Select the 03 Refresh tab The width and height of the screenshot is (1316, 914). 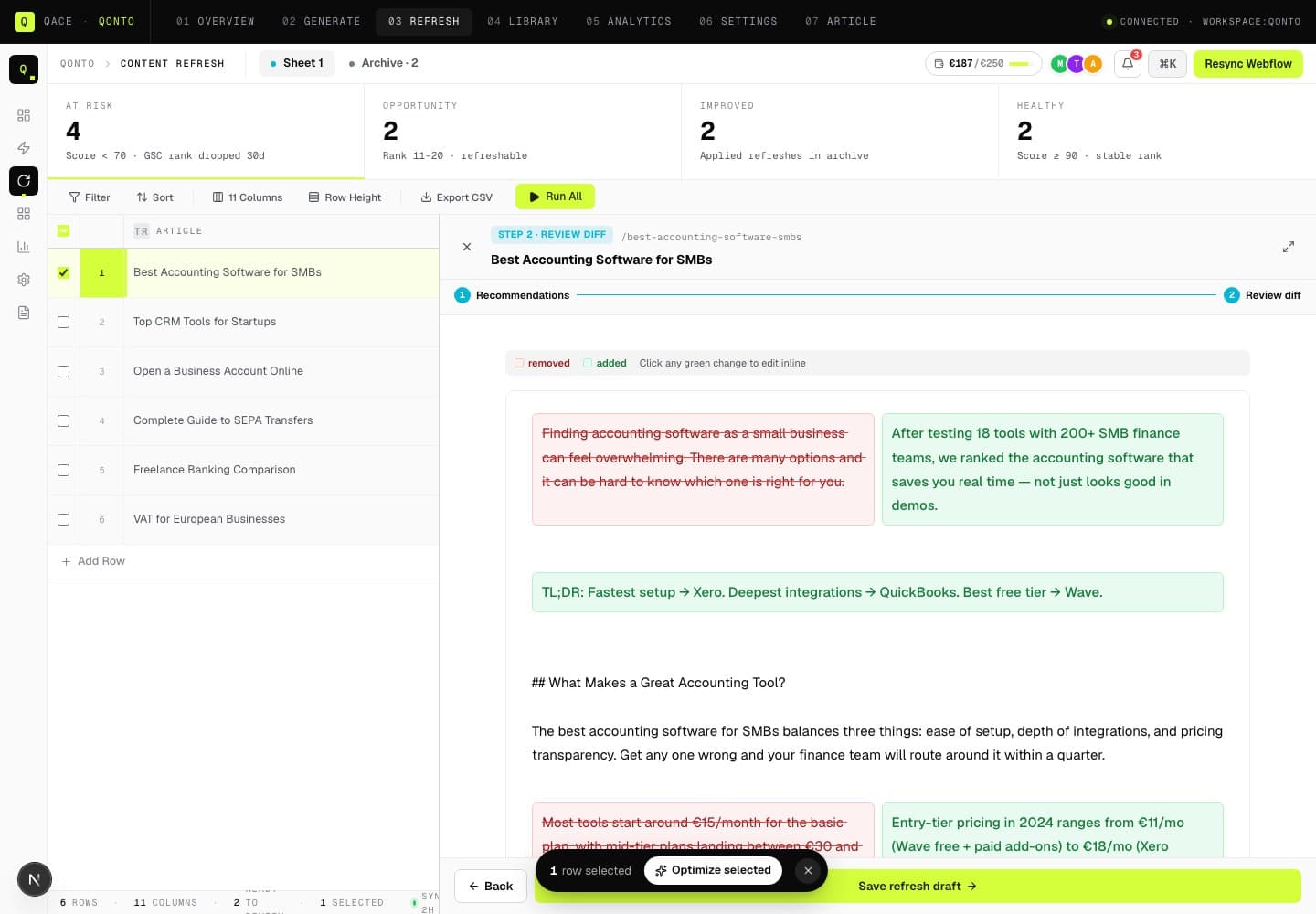pos(424,21)
